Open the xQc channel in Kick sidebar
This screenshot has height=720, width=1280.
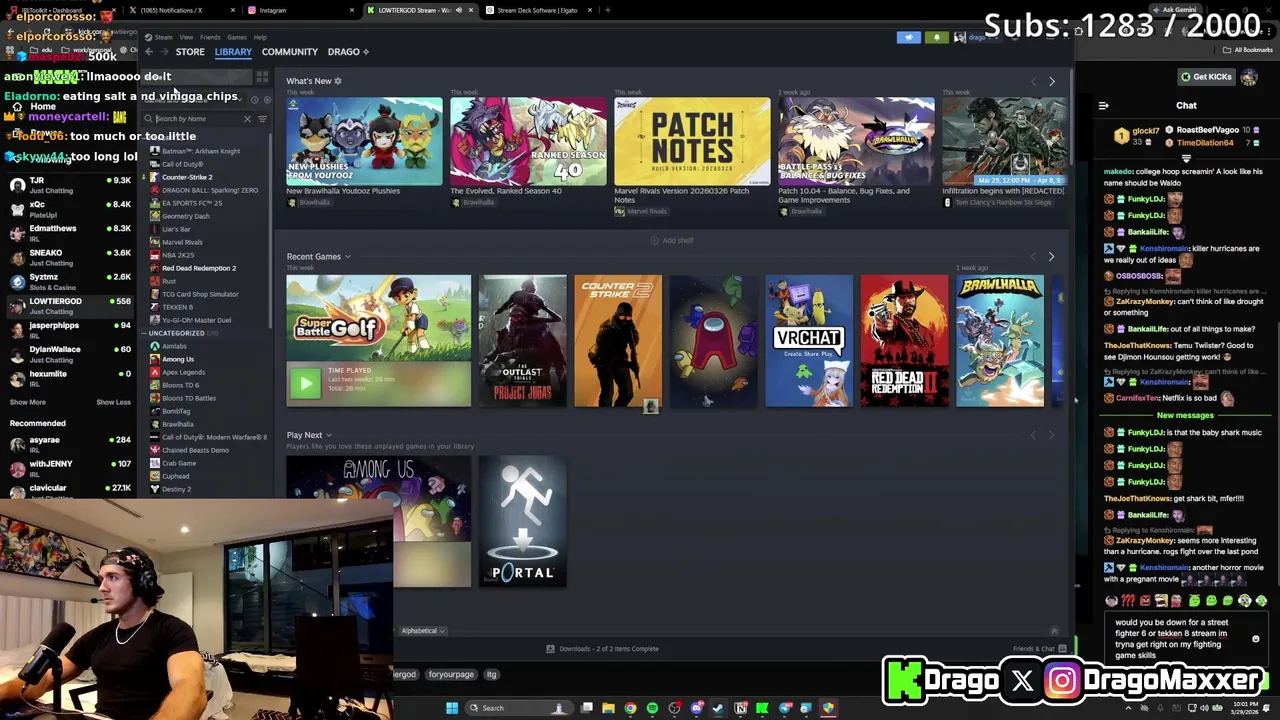[70, 209]
